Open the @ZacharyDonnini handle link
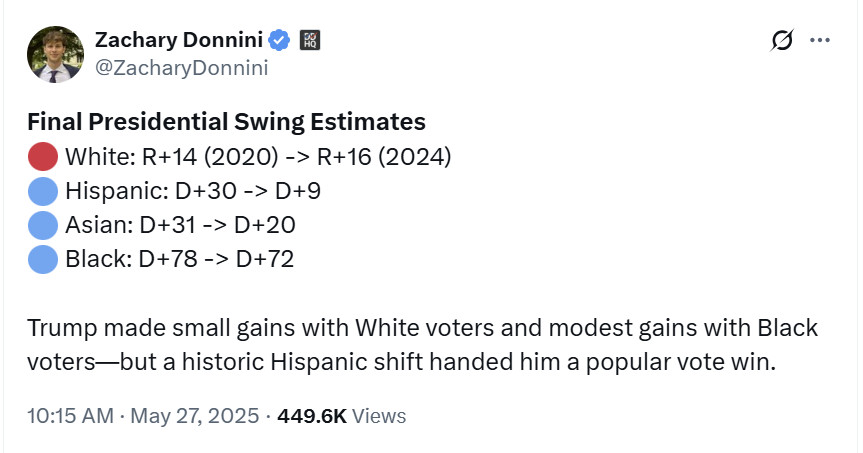The width and height of the screenshot is (863, 453). 182,68
